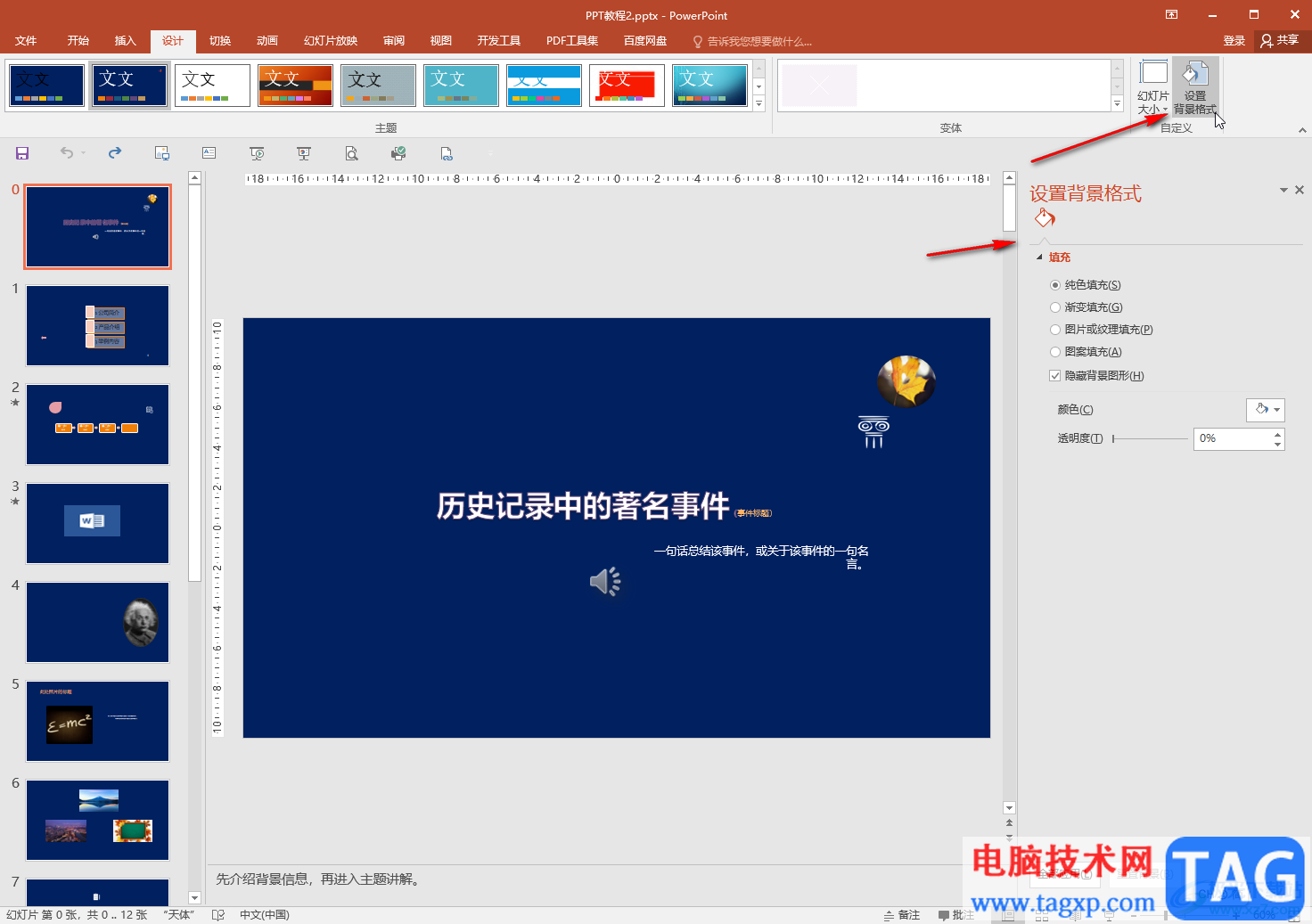Click the picture with monitor toolbar icon
The width and height of the screenshot is (1312, 924).
click(x=162, y=153)
